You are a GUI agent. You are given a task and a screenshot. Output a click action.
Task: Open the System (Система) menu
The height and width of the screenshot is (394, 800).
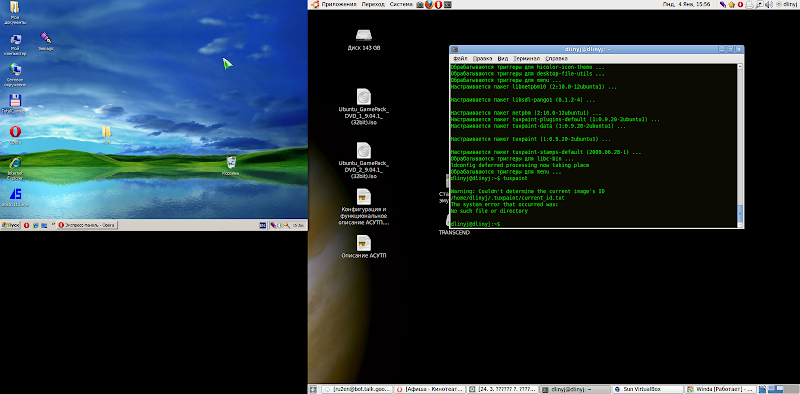click(x=401, y=5)
